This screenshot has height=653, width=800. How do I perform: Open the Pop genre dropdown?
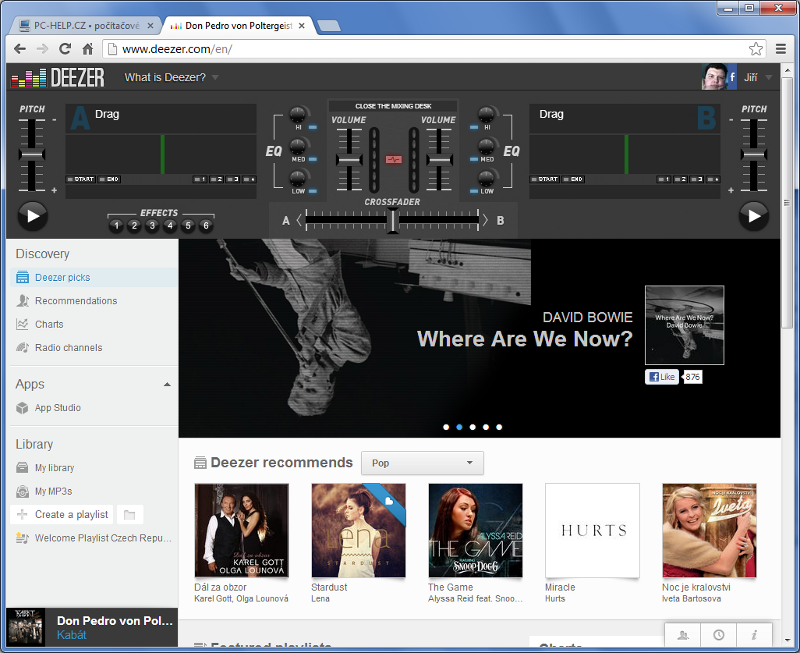pyautogui.click(x=422, y=463)
